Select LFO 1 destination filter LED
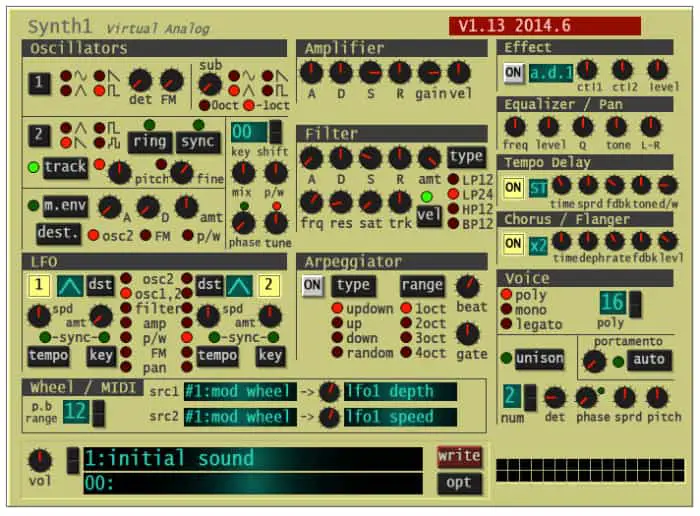Screen dimensions: 700x516 [126, 308]
